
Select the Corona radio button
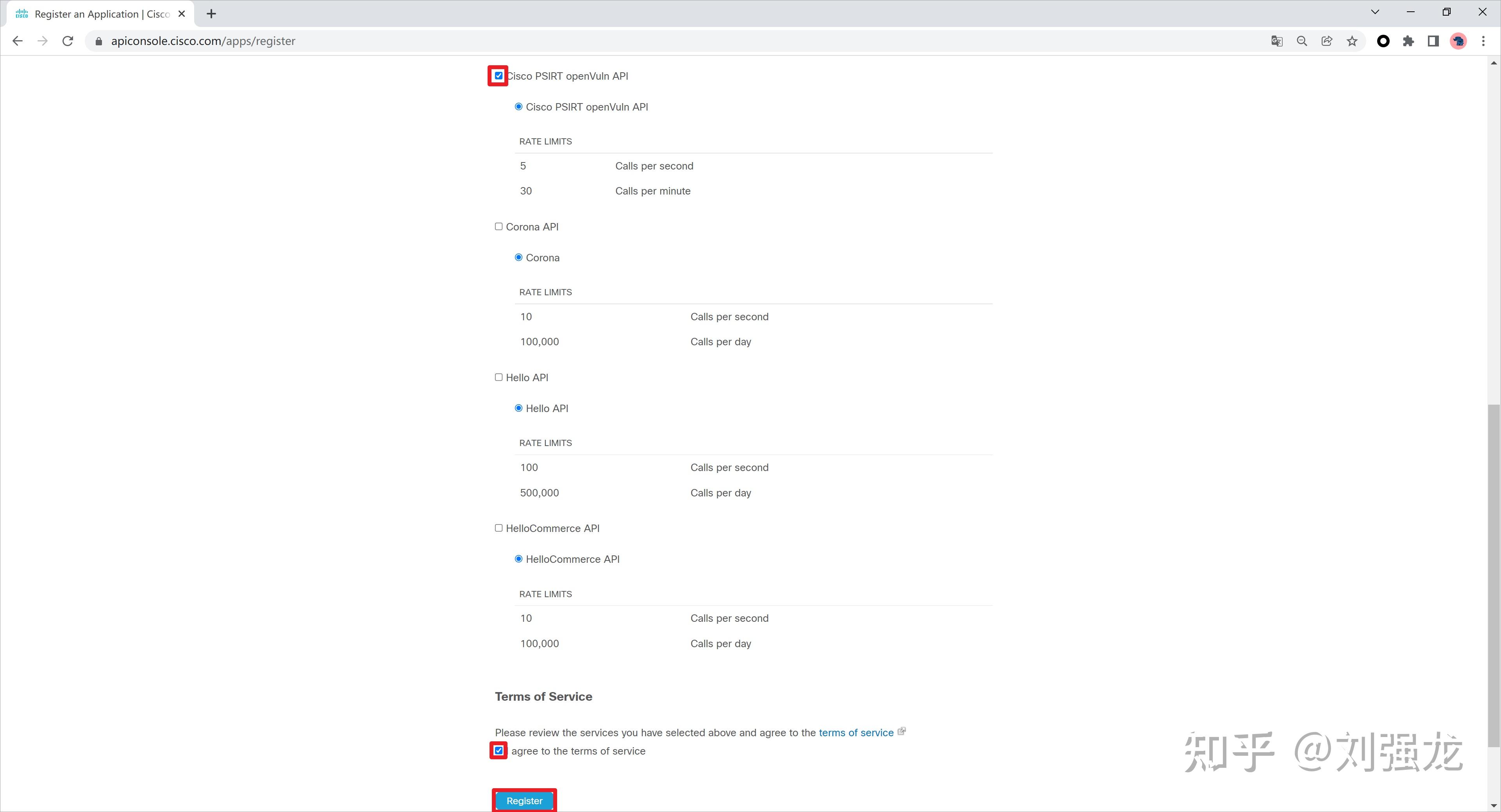tap(518, 257)
